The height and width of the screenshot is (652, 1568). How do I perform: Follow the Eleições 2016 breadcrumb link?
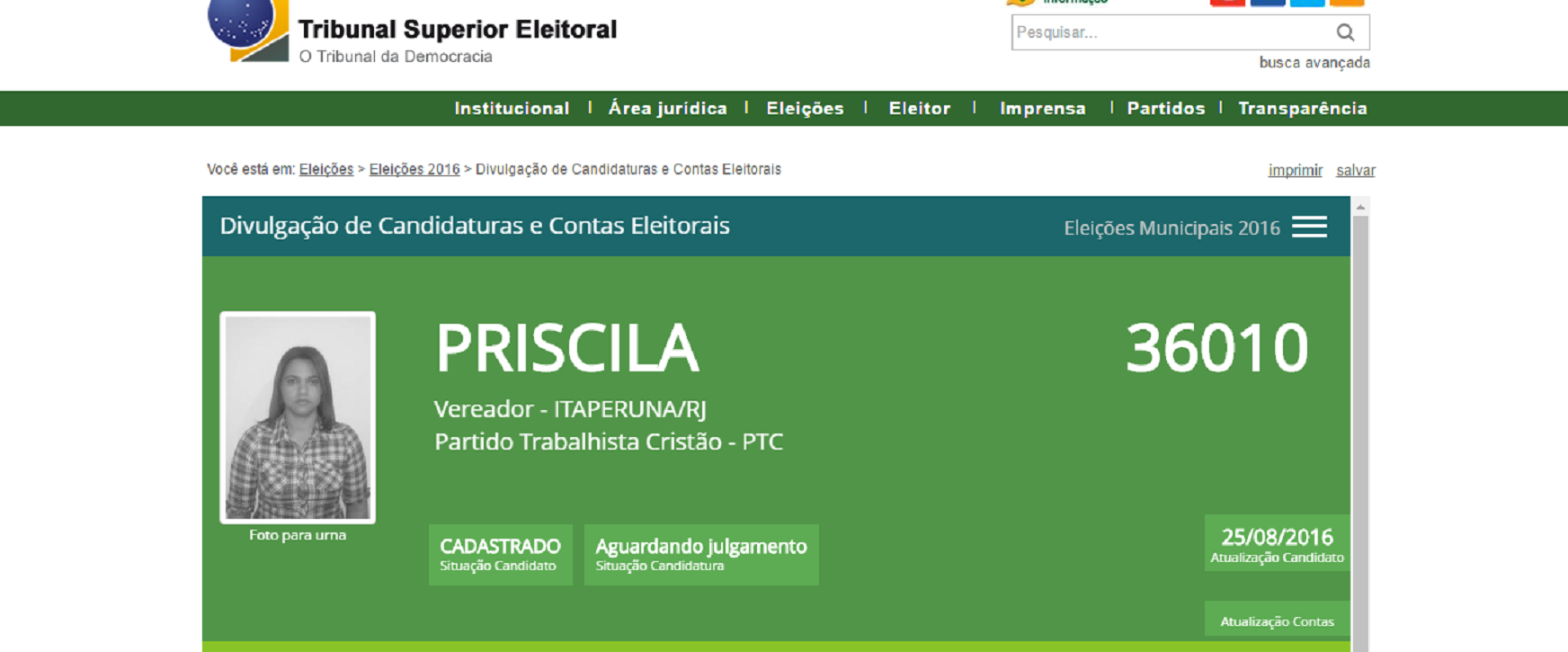click(414, 169)
